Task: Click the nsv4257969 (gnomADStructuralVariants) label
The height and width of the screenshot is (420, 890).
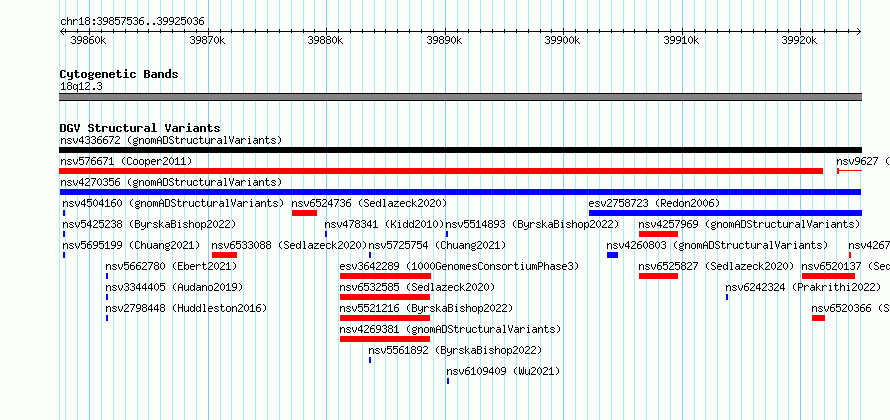Action: pyautogui.click(x=749, y=224)
